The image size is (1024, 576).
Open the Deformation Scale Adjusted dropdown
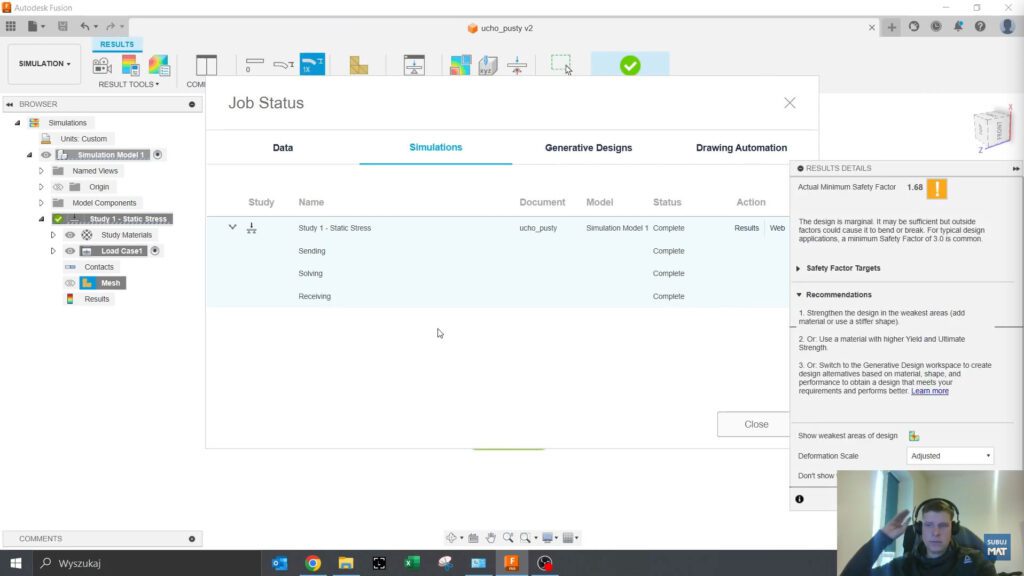[x=950, y=456]
